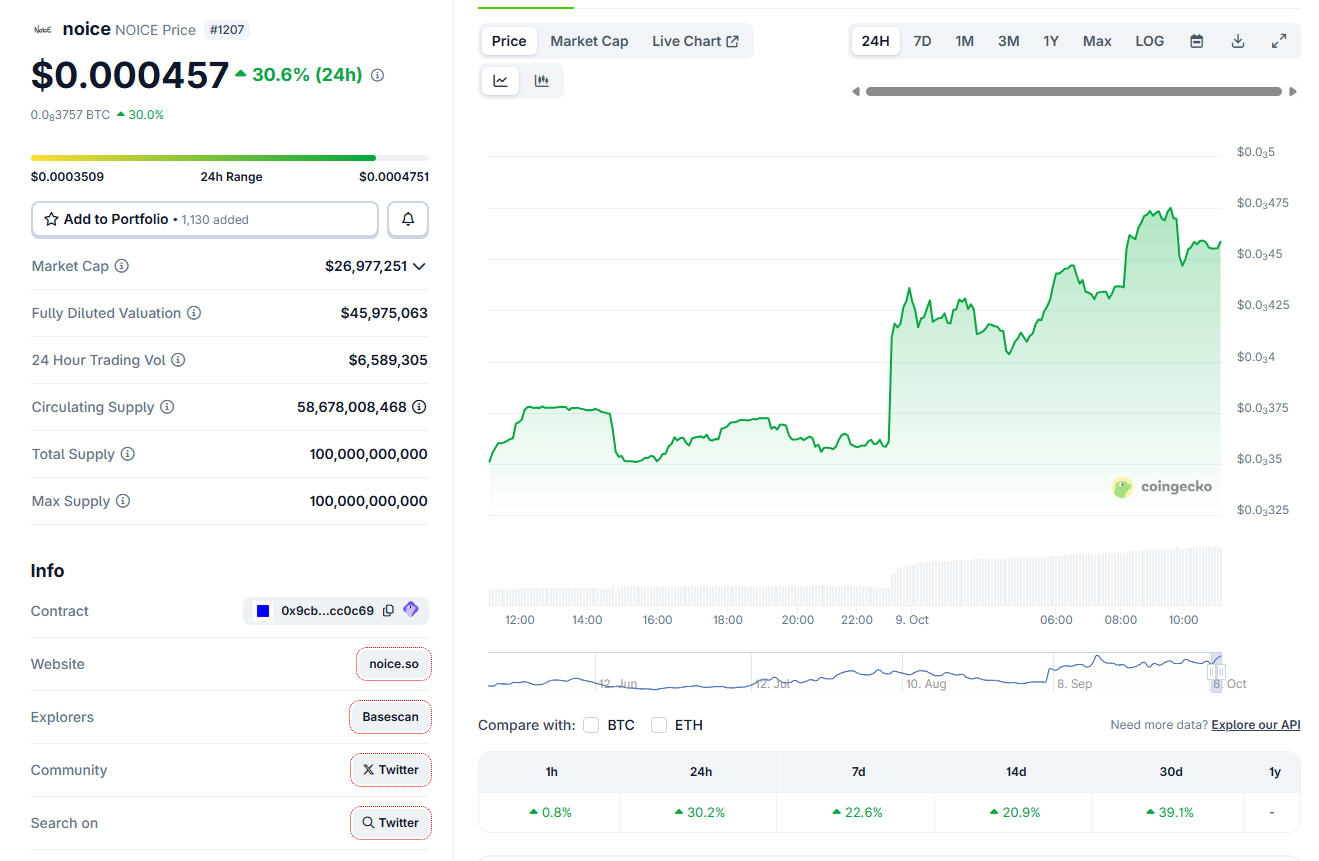Screen dimensions: 1319x861
Task: Expand the chart to fullscreen
Action: pos(1279,41)
